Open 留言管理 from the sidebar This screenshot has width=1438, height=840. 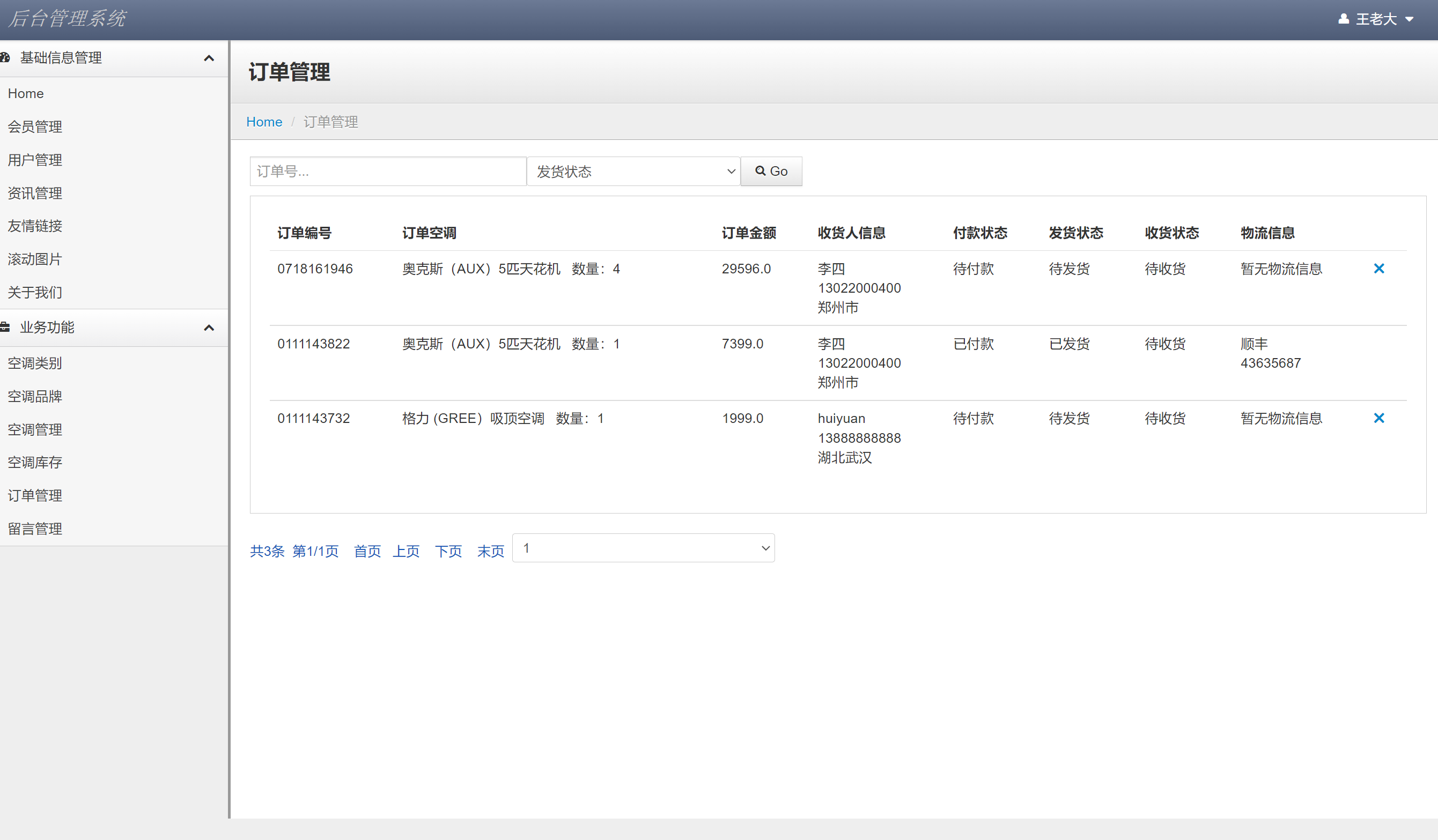(35, 528)
